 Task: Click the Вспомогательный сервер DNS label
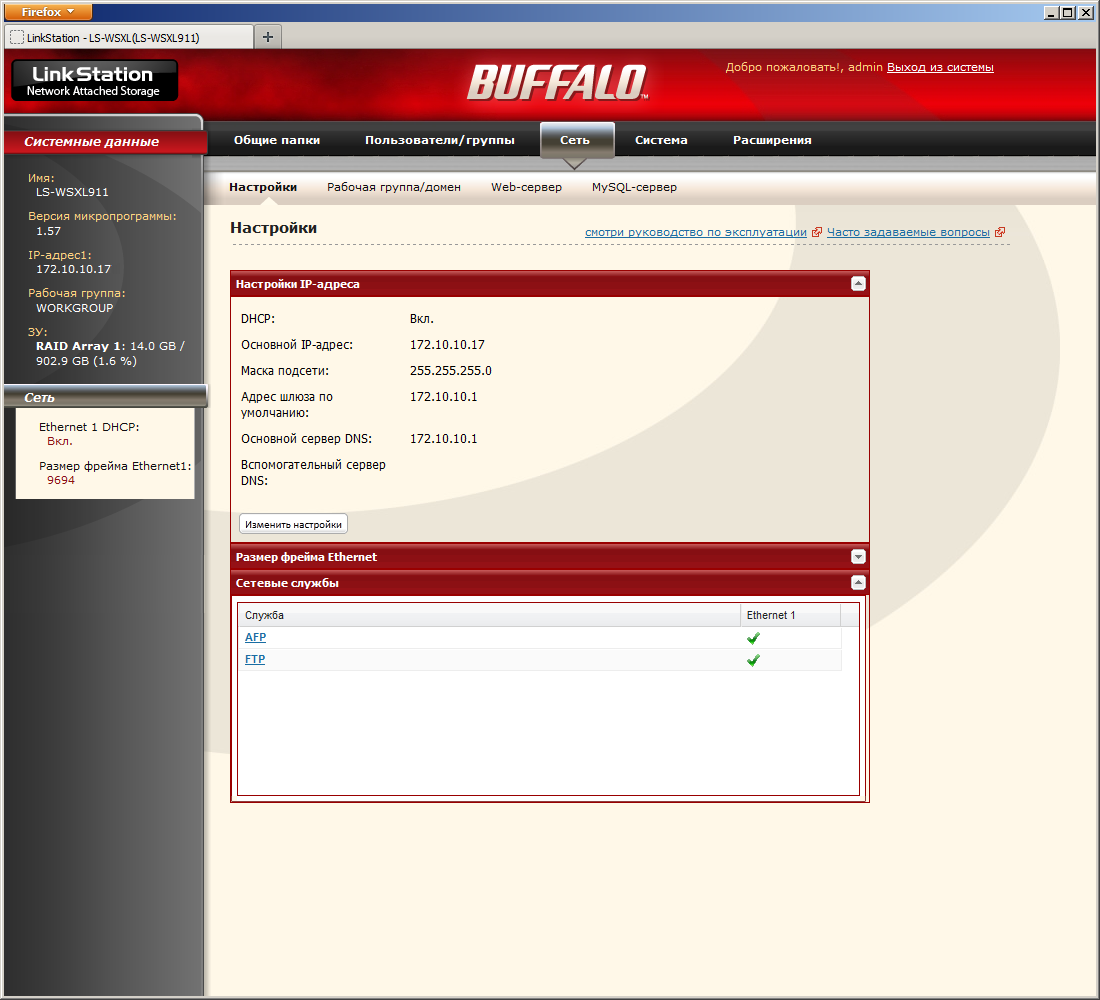pos(313,472)
